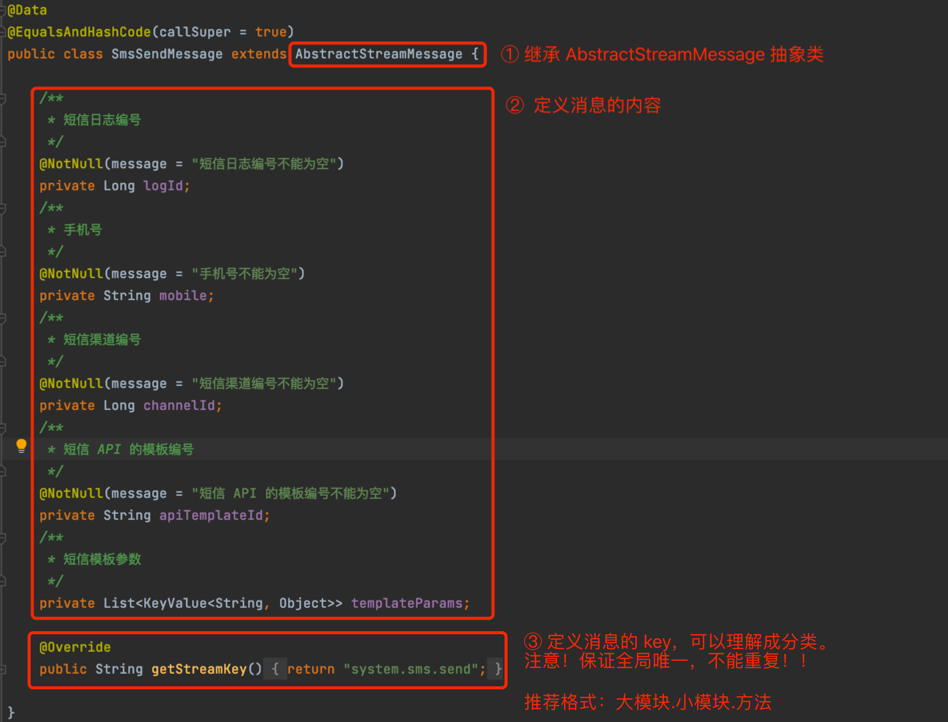
Task: Collapse the comment block for 短信渠道编号
Action: click(3, 318)
